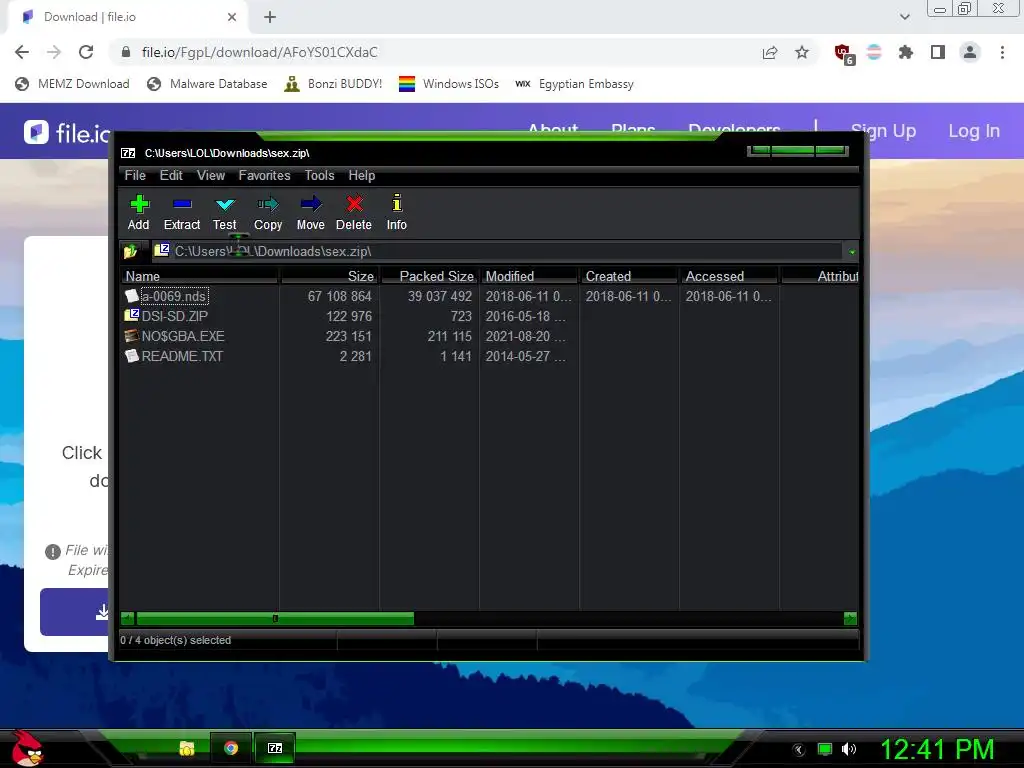Screen dimensions: 1024x768
Task: Click the 7-Zip taskbar icon
Action: pos(275,748)
